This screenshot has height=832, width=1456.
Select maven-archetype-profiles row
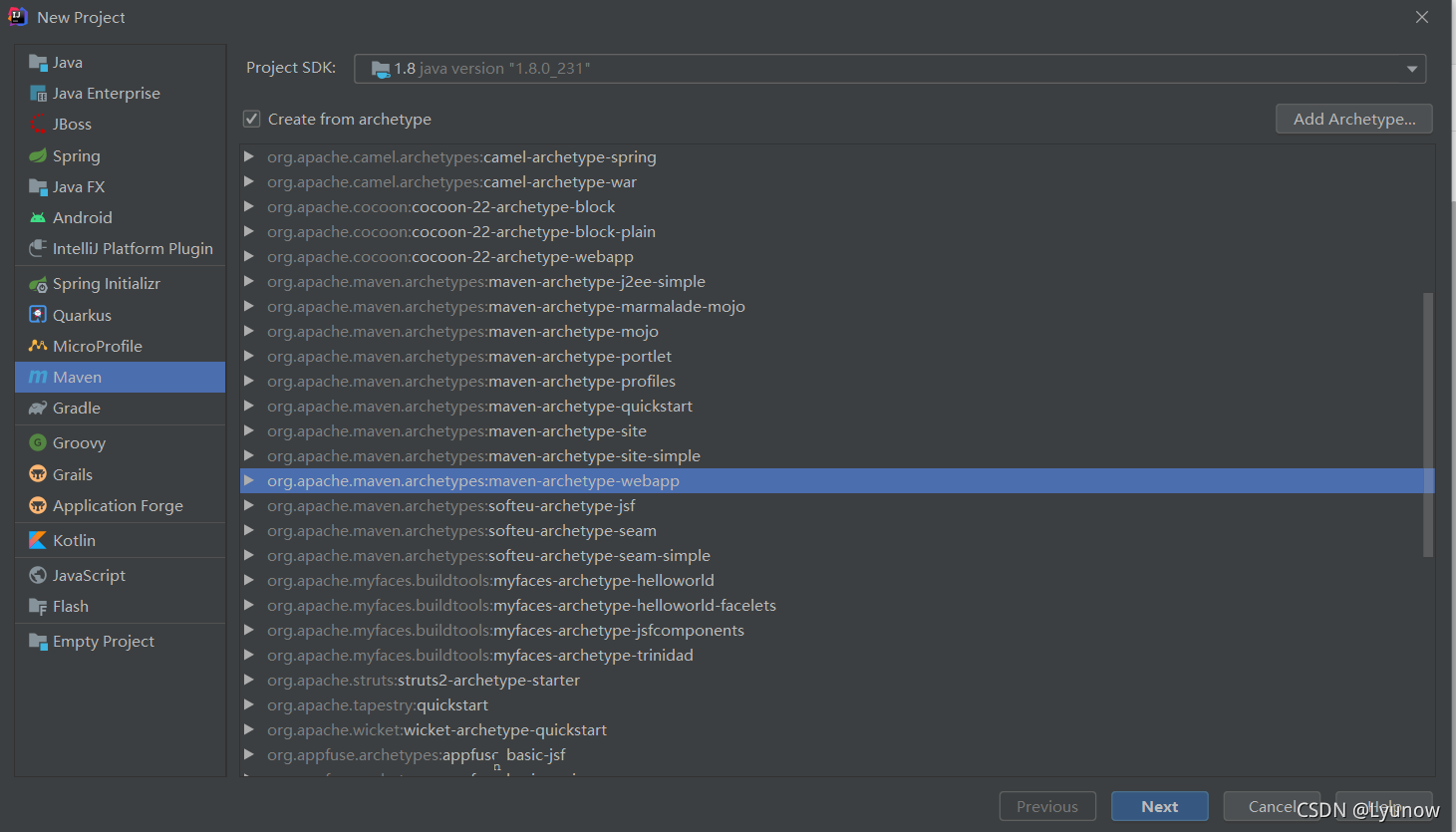[x=837, y=382]
